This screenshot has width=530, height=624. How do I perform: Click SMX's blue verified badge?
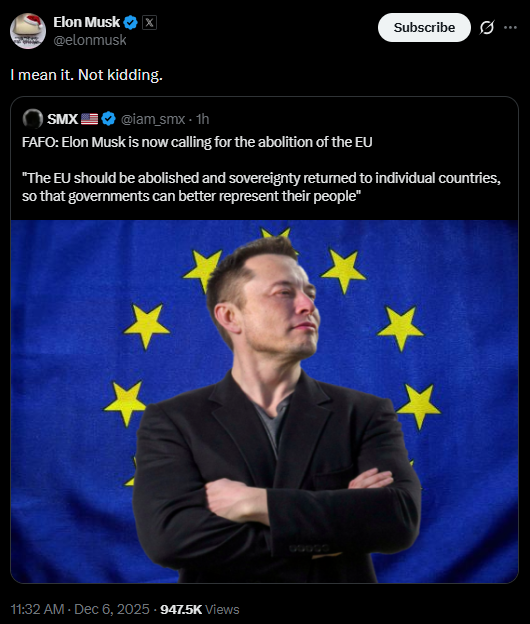click(108, 119)
